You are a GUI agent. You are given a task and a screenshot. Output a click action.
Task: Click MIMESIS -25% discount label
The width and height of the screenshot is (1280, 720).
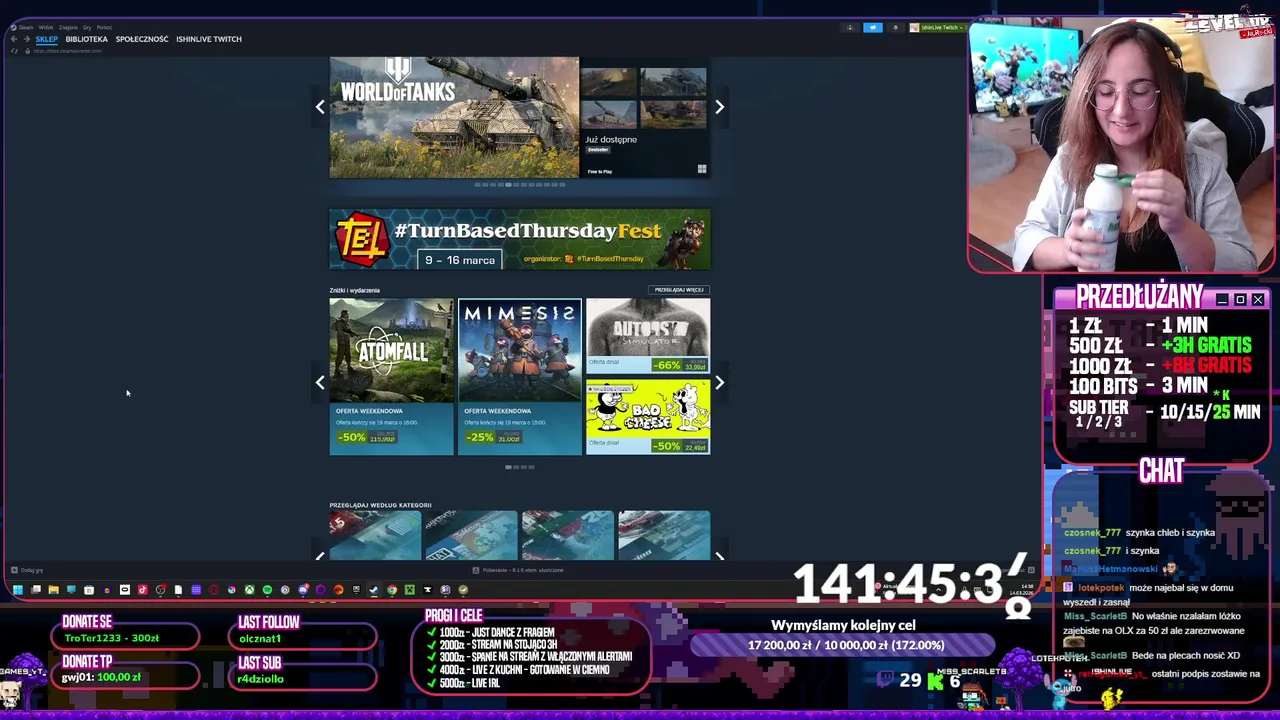[480, 437]
